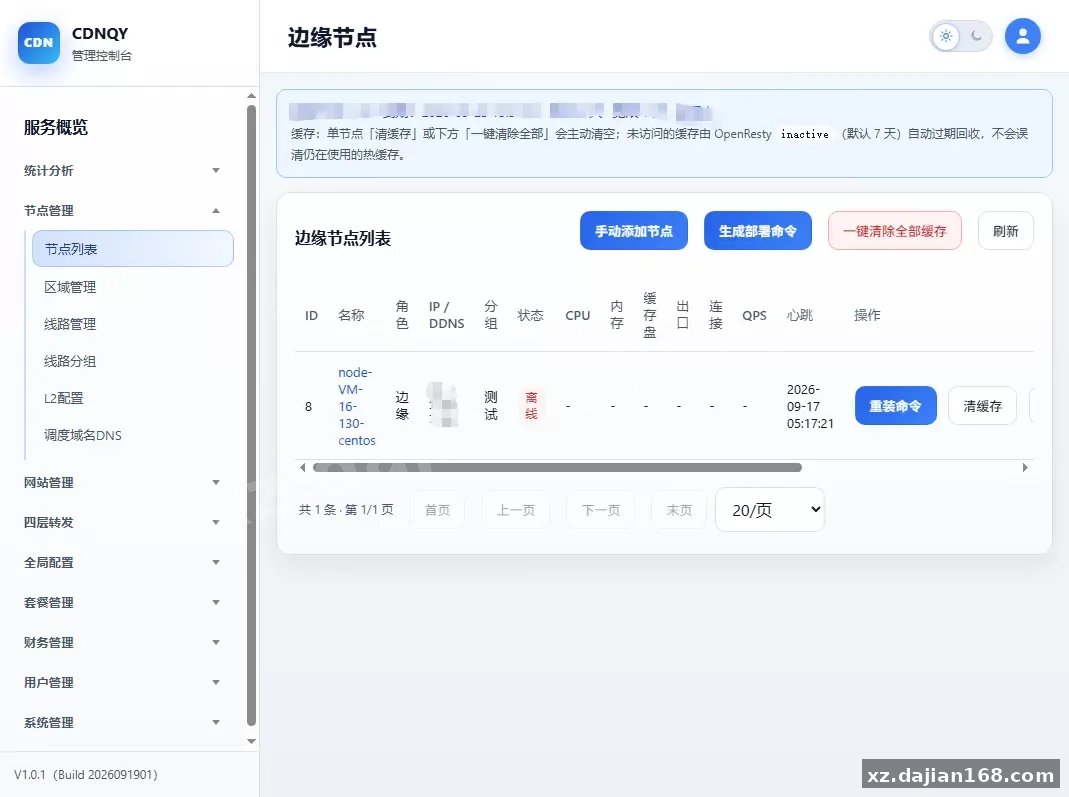Click the 生成部署命令 button
The image size is (1069, 797).
tap(757, 231)
